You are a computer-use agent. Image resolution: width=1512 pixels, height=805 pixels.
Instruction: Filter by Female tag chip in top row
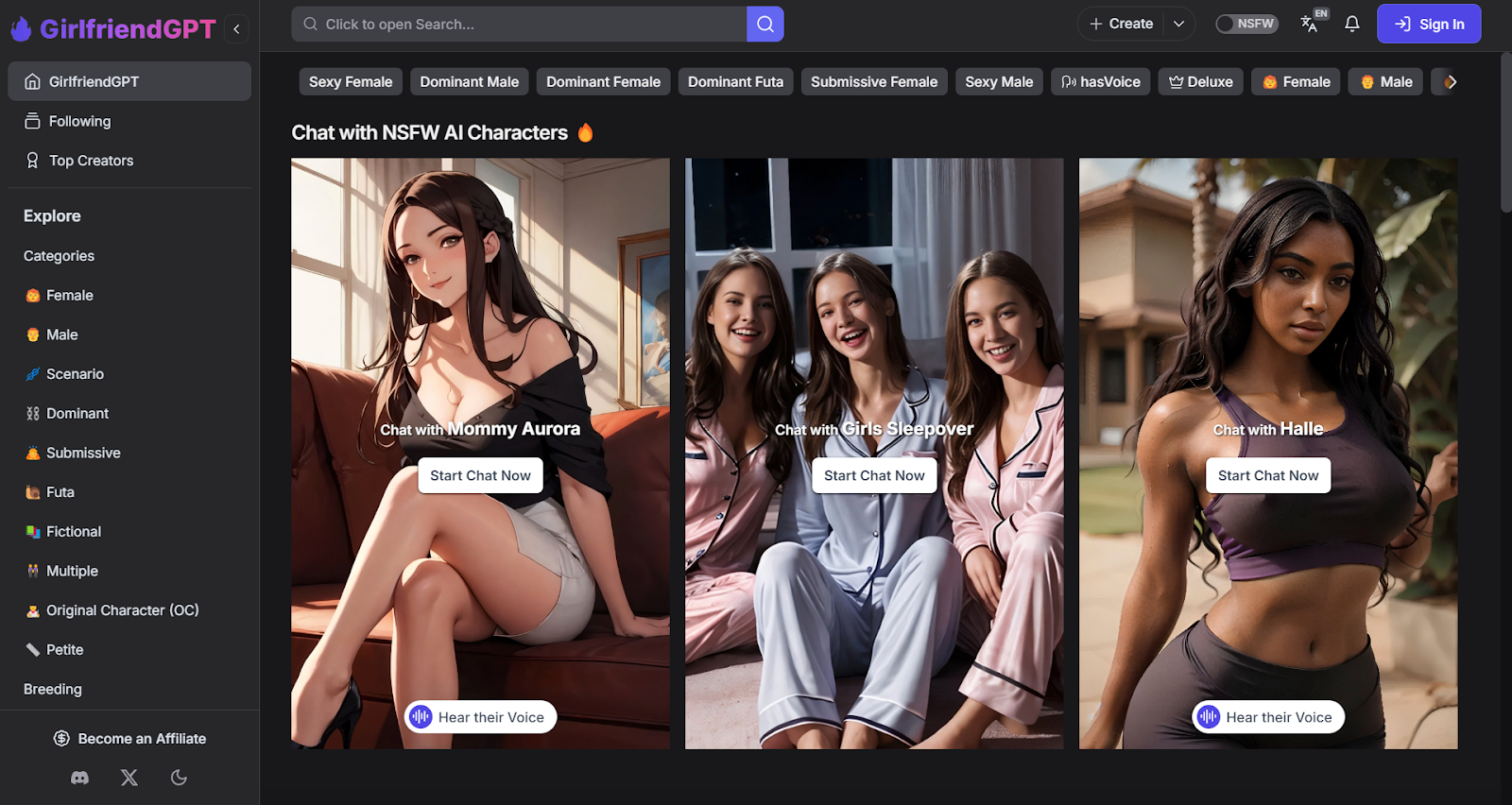[1297, 82]
